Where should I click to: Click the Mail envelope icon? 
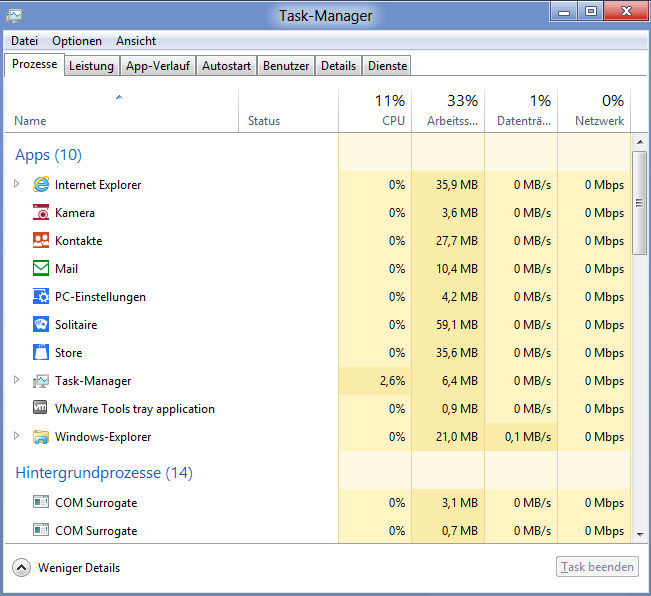(x=41, y=268)
